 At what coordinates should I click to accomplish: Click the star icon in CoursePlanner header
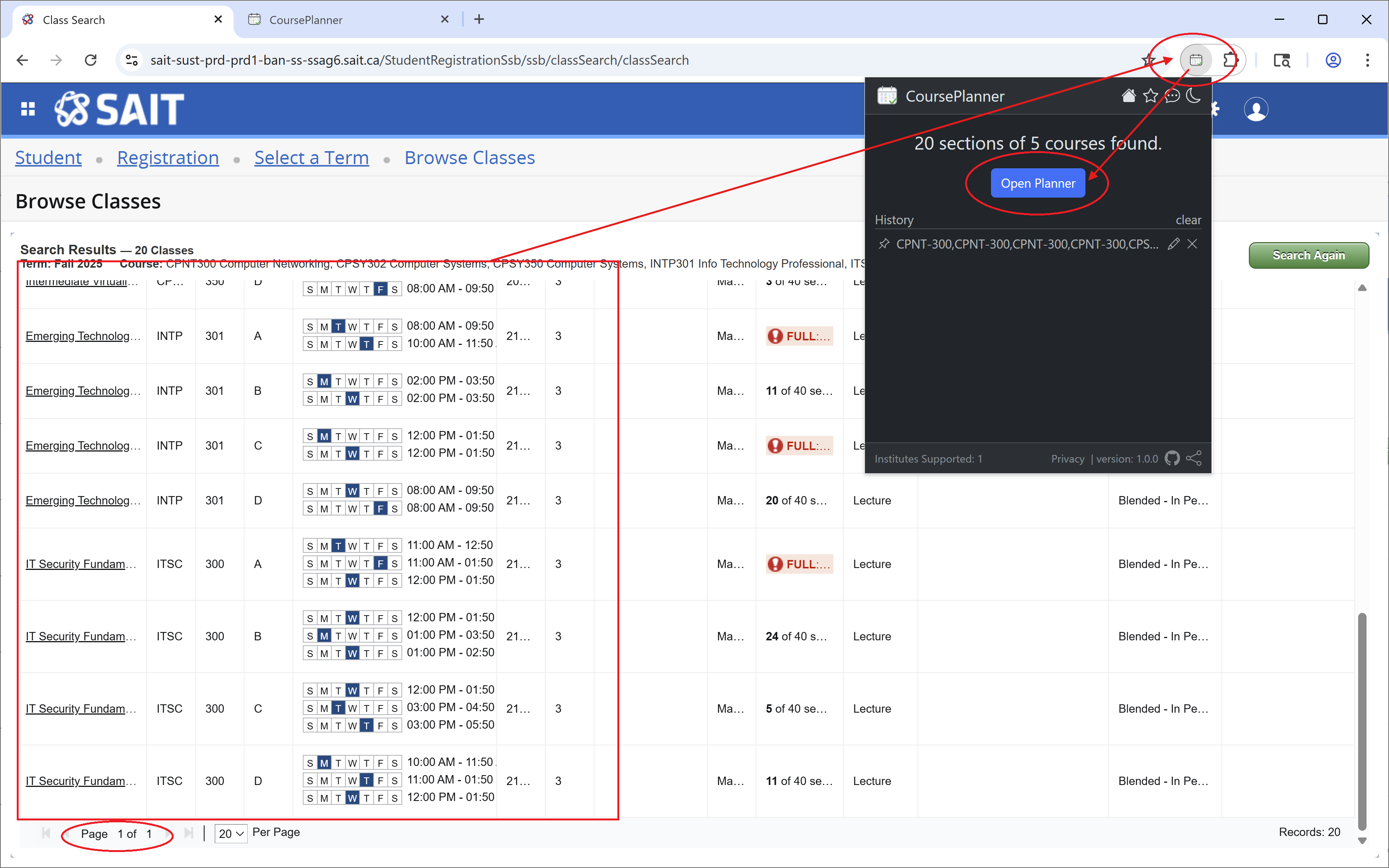pyautogui.click(x=1150, y=96)
